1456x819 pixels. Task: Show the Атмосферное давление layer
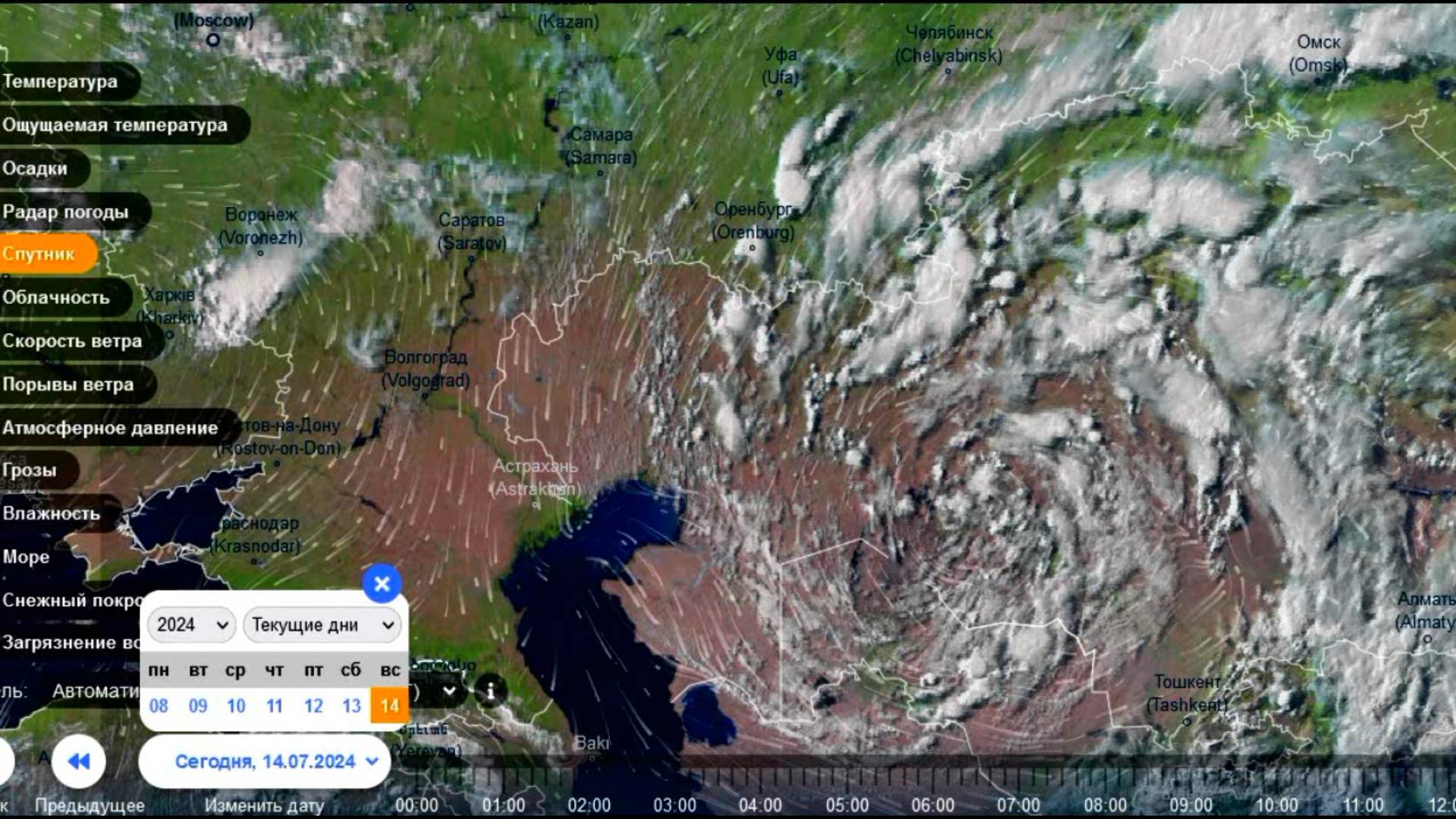coord(110,428)
